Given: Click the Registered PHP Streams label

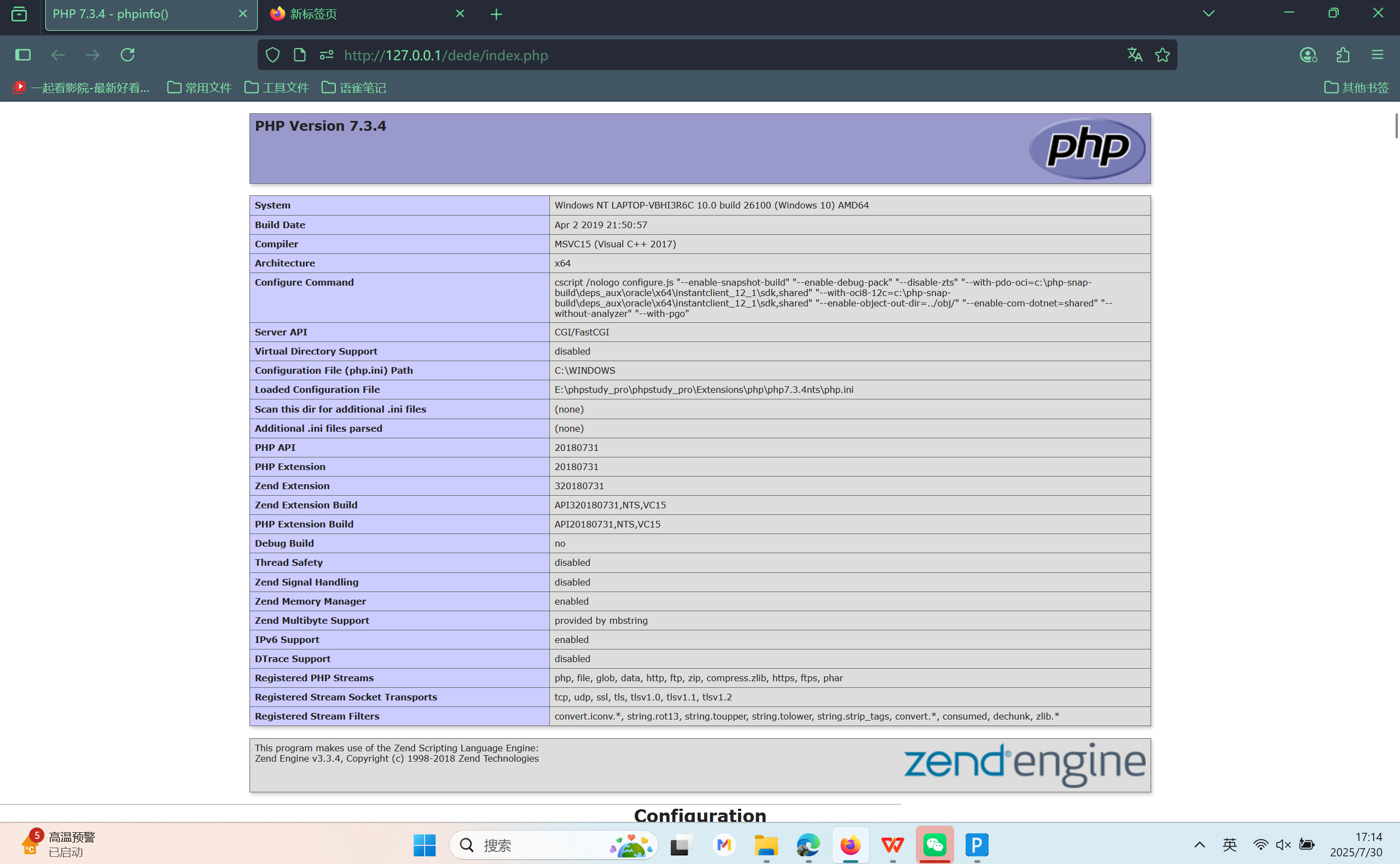Looking at the screenshot, I should pyautogui.click(x=313, y=678).
